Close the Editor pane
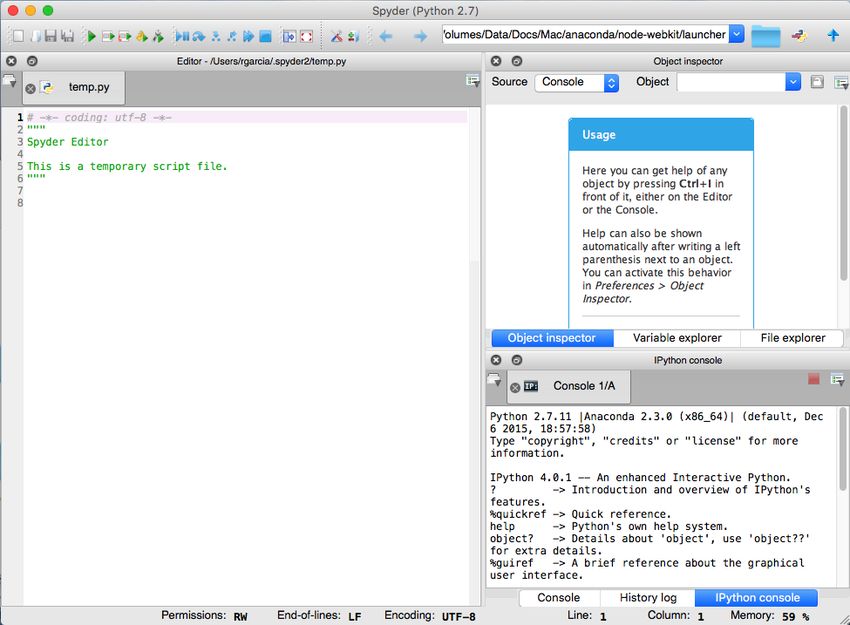 click(11, 61)
